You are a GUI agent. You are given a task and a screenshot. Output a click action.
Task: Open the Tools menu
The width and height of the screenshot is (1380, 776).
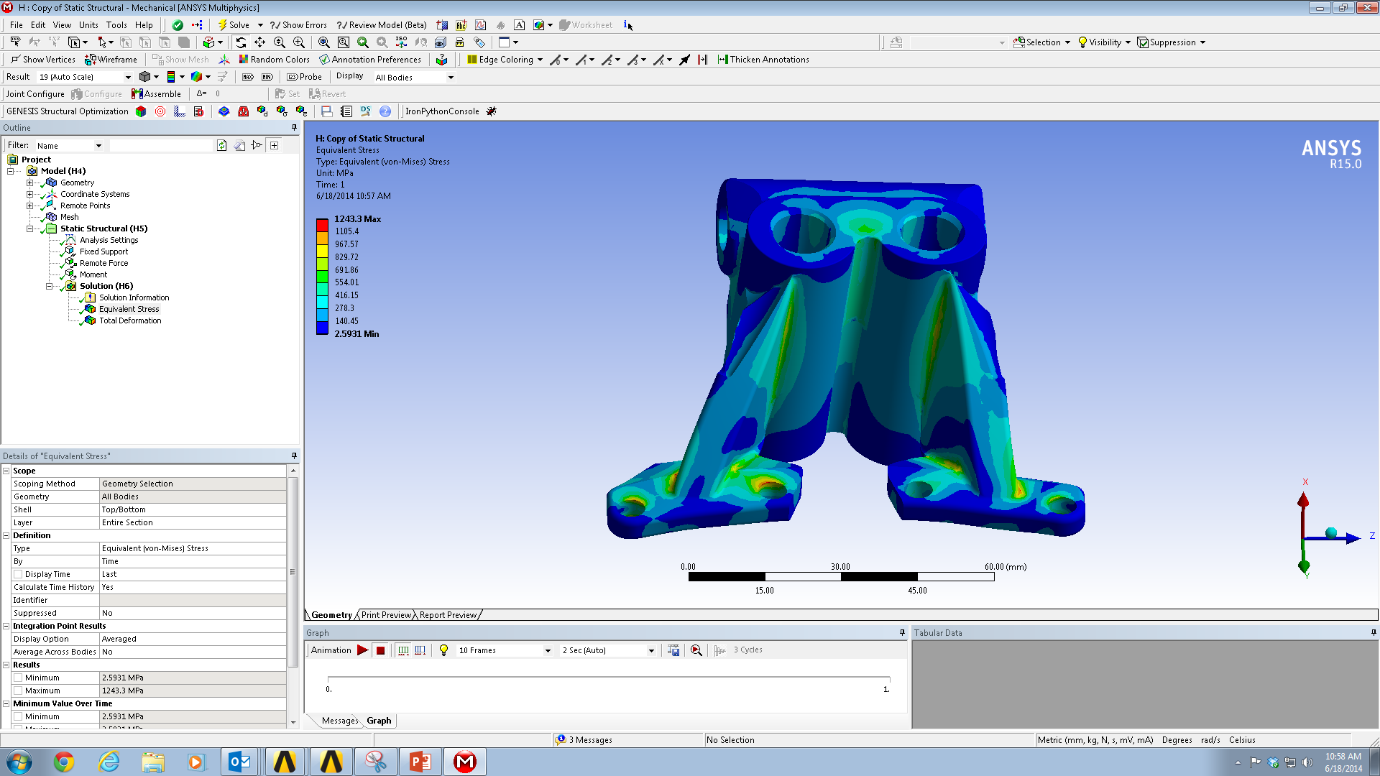(x=116, y=25)
